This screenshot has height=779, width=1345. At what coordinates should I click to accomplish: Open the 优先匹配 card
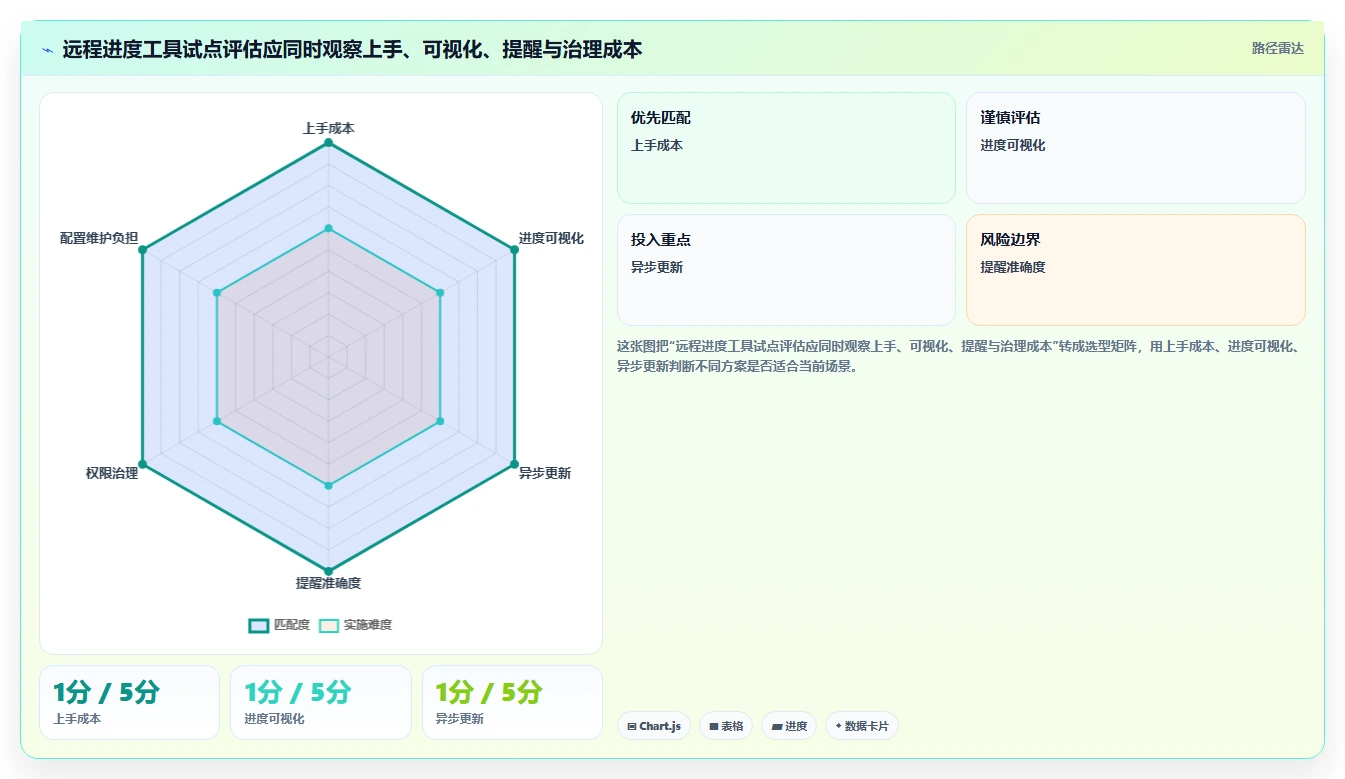point(786,148)
